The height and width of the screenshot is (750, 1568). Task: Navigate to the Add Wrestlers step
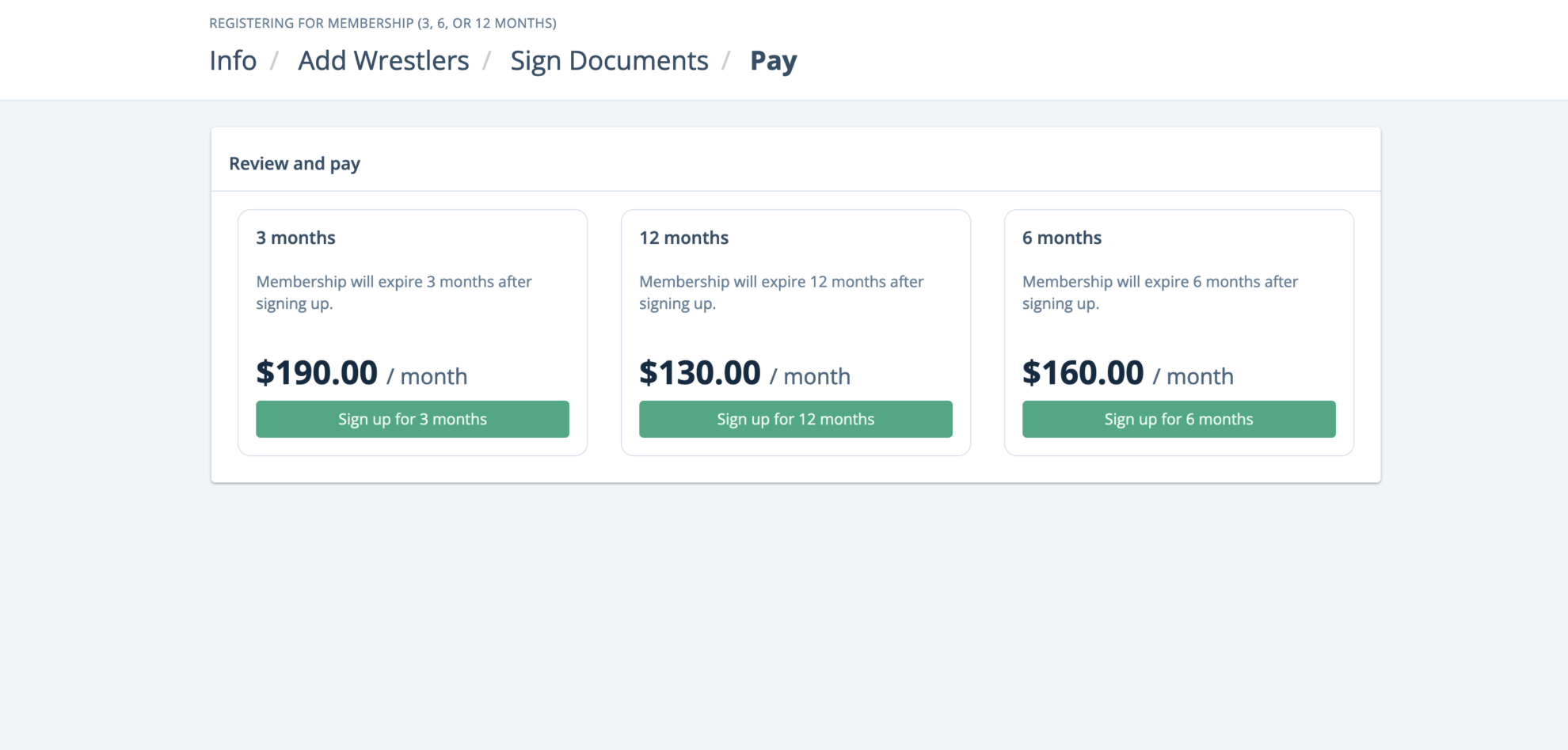pyautogui.click(x=383, y=60)
